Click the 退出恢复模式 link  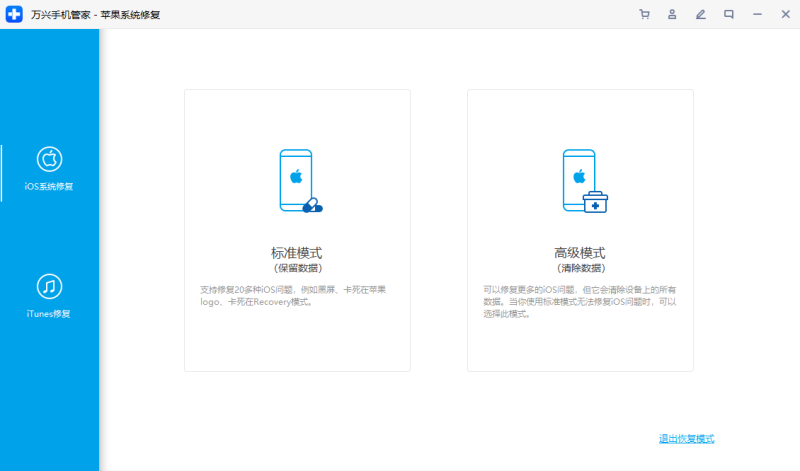pos(686,438)
